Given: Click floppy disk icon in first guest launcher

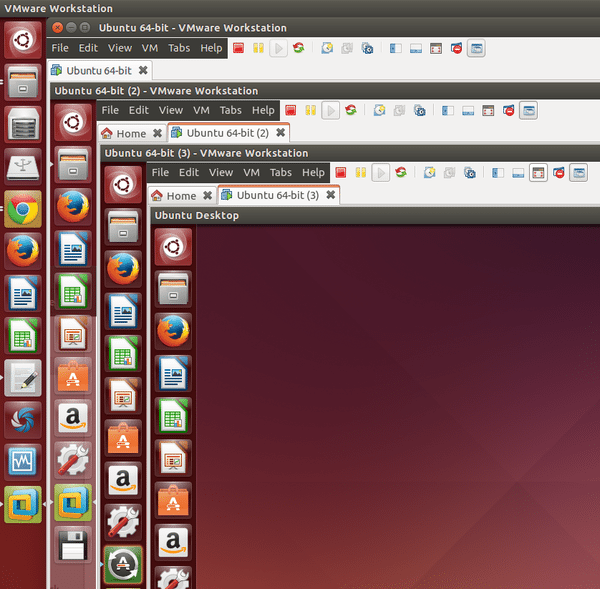Looking at the screenshot, I should pyautogui.click(x=73, y=545).
